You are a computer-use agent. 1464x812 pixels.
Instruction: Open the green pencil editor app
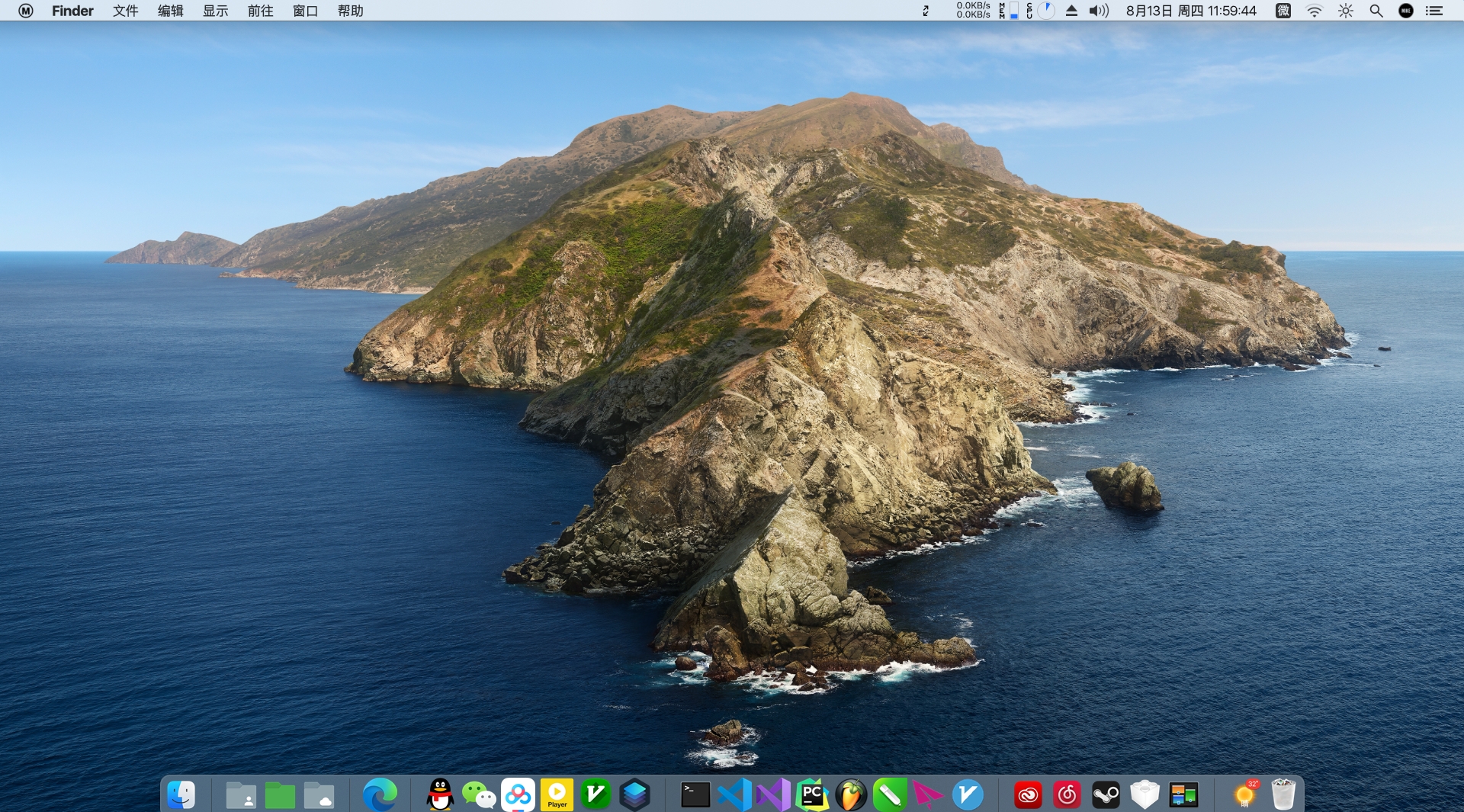coord(890,795)
